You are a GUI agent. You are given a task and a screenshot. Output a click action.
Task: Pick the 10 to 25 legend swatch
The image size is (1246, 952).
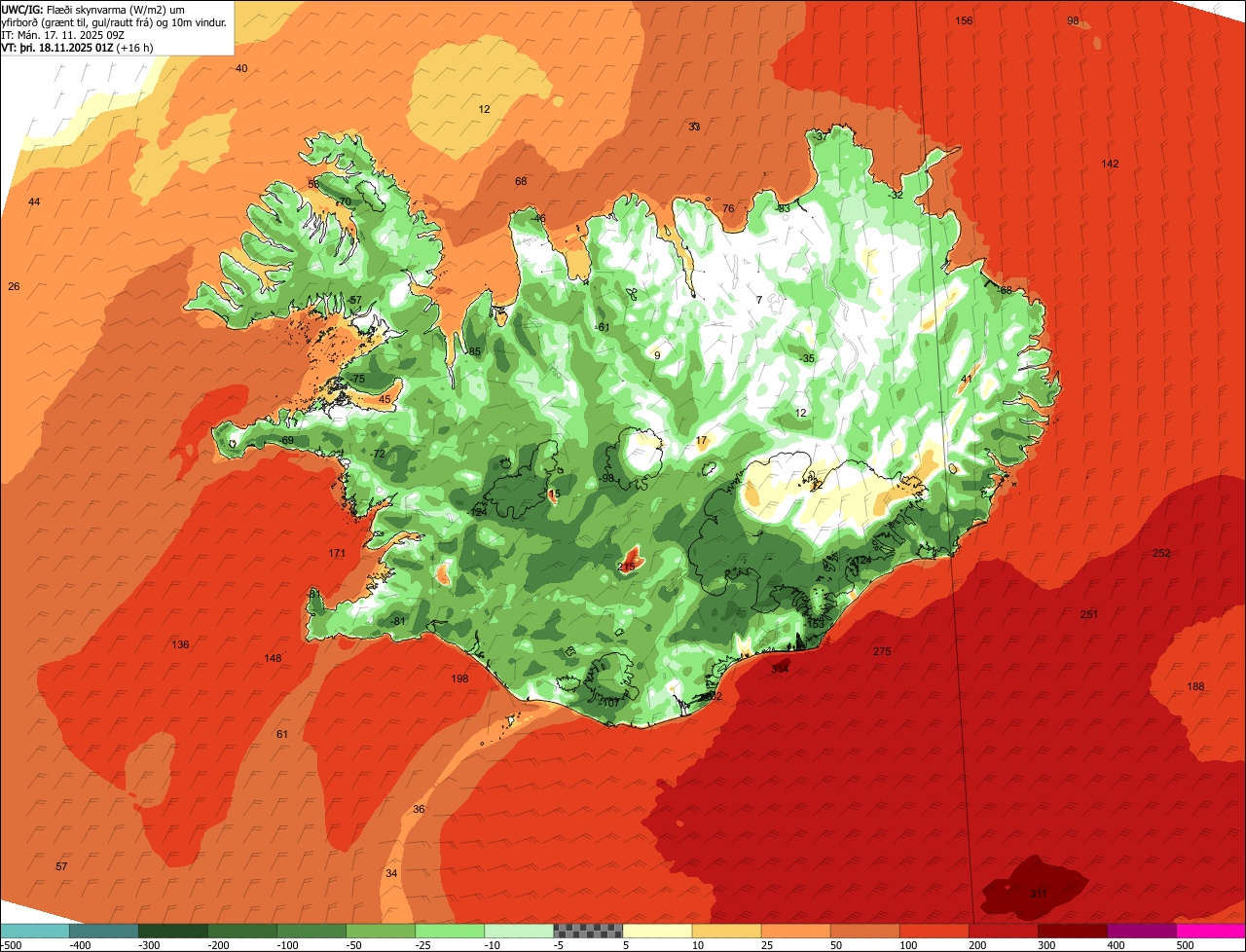pyautogui.click(x=726, y=931)
